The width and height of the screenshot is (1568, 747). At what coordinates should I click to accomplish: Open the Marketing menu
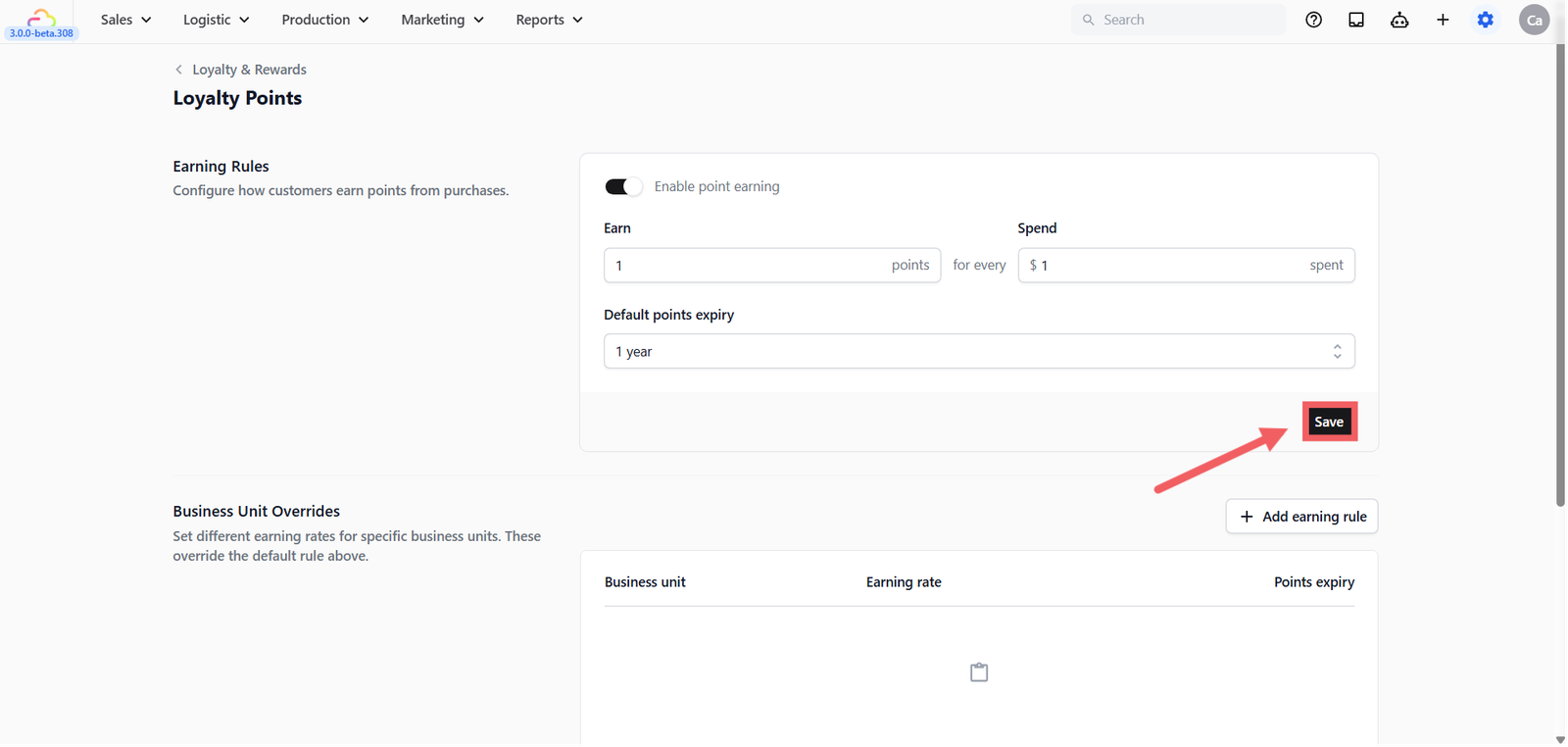pyautogui.click(x=442, y=20)
